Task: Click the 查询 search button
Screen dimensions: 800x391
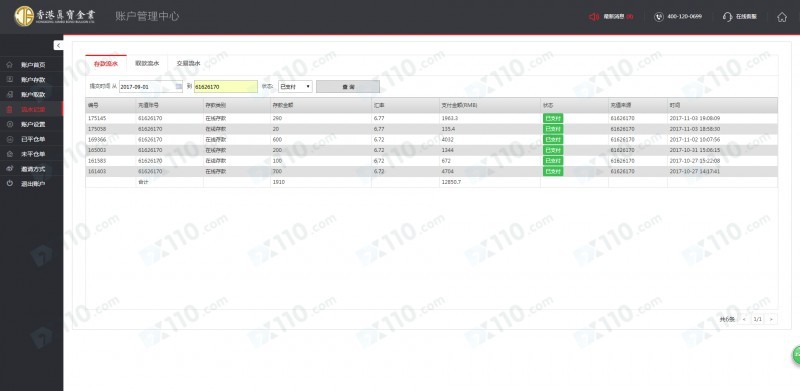Action: pyautogui.click(x=348, y=87)
